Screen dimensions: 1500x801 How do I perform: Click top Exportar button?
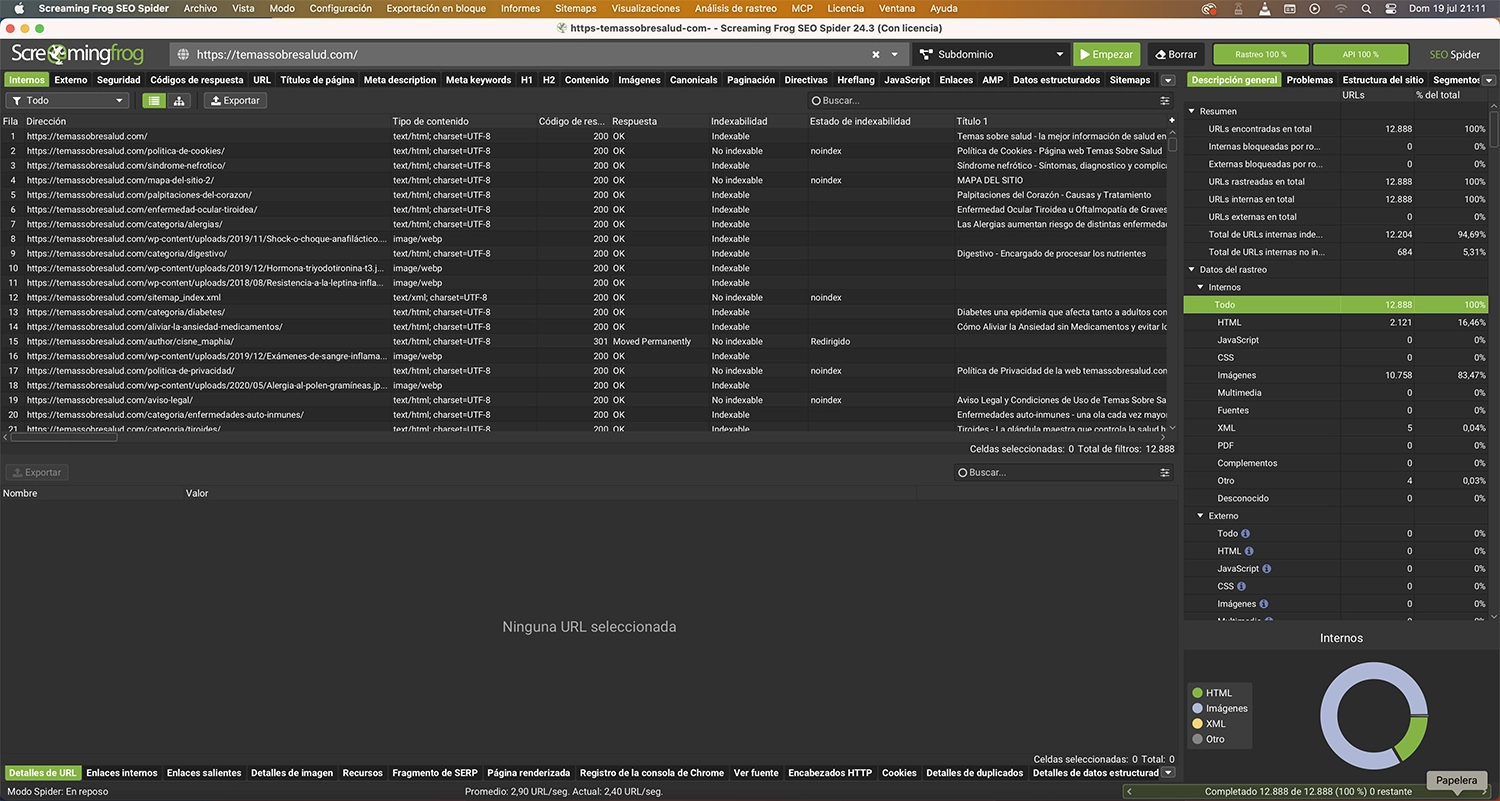[x=235, y=100]
